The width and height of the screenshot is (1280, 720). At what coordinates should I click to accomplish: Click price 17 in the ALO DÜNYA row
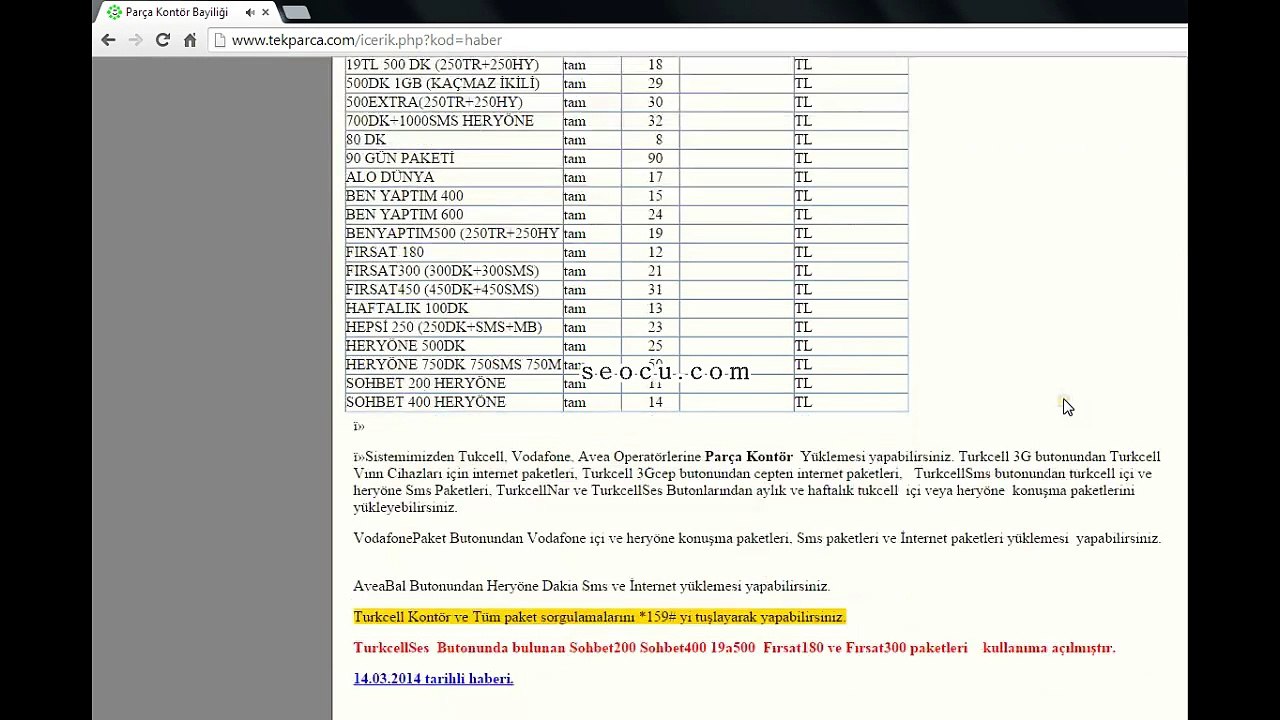[x=655, y=177]
